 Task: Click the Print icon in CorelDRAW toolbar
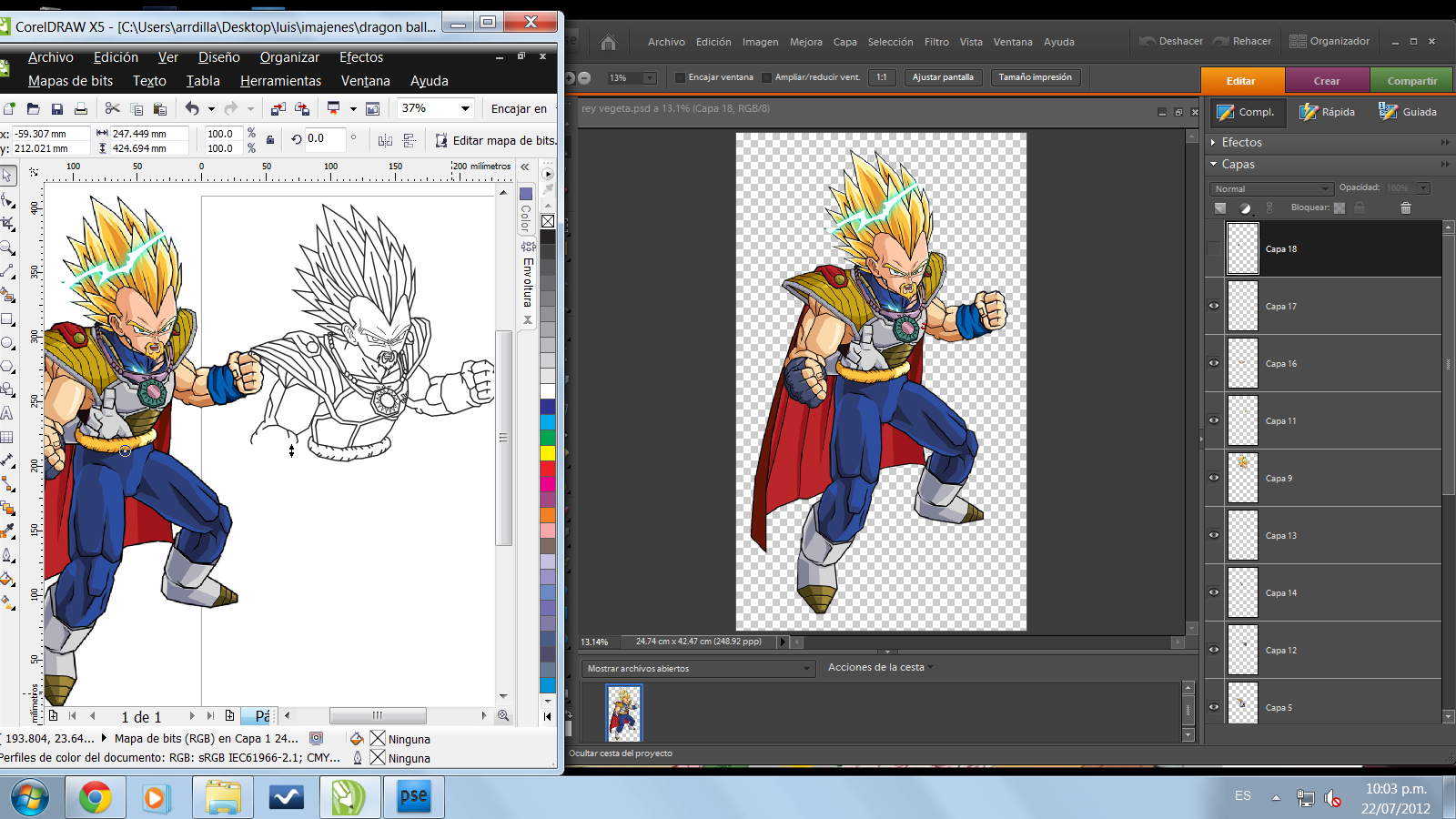click(x=81, y=109)
